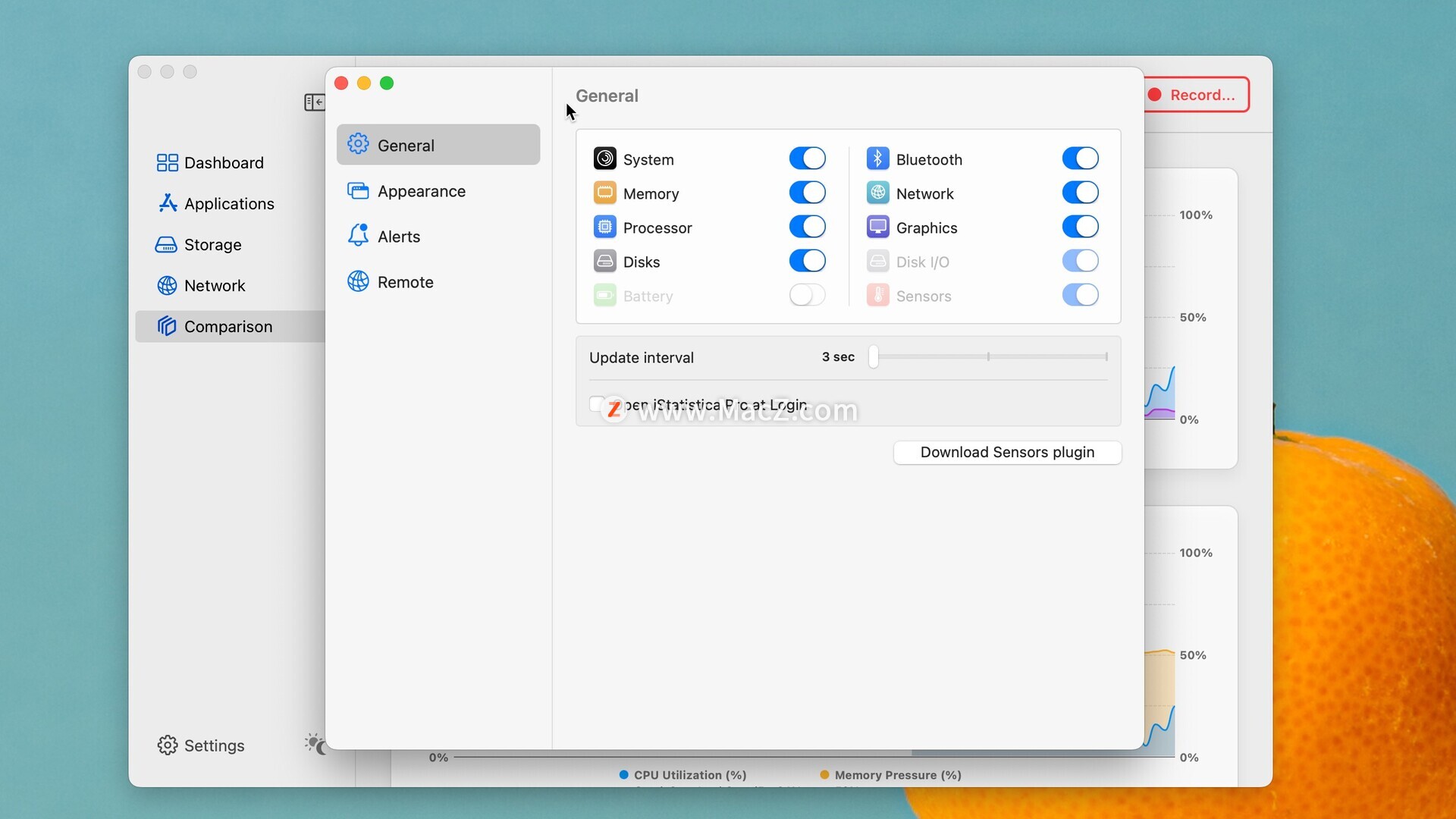
Task: Click the Memory Pressure (%) legend entry
Action: (x=890, y=775)
